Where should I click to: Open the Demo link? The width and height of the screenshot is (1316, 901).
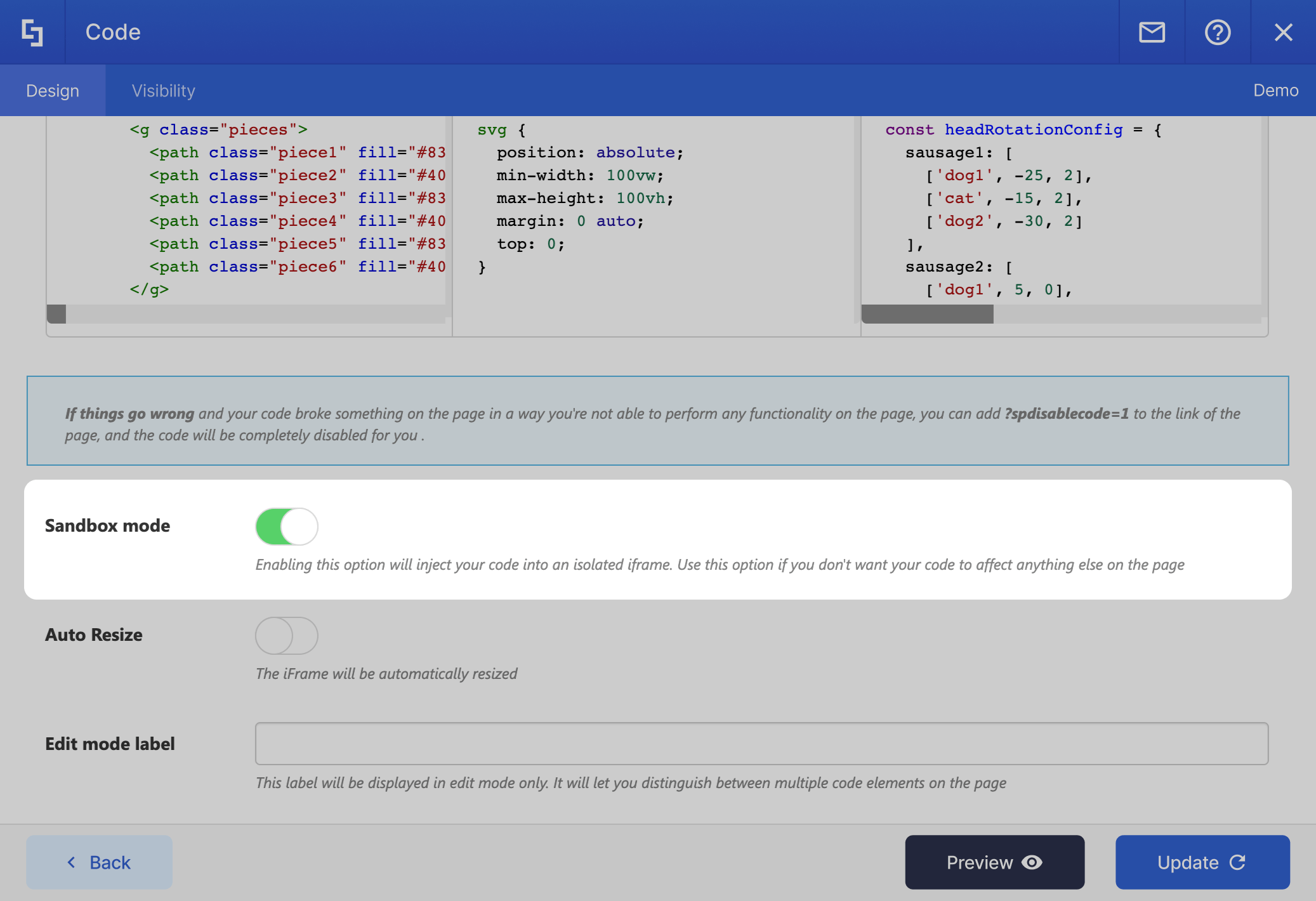[1275, 91]
